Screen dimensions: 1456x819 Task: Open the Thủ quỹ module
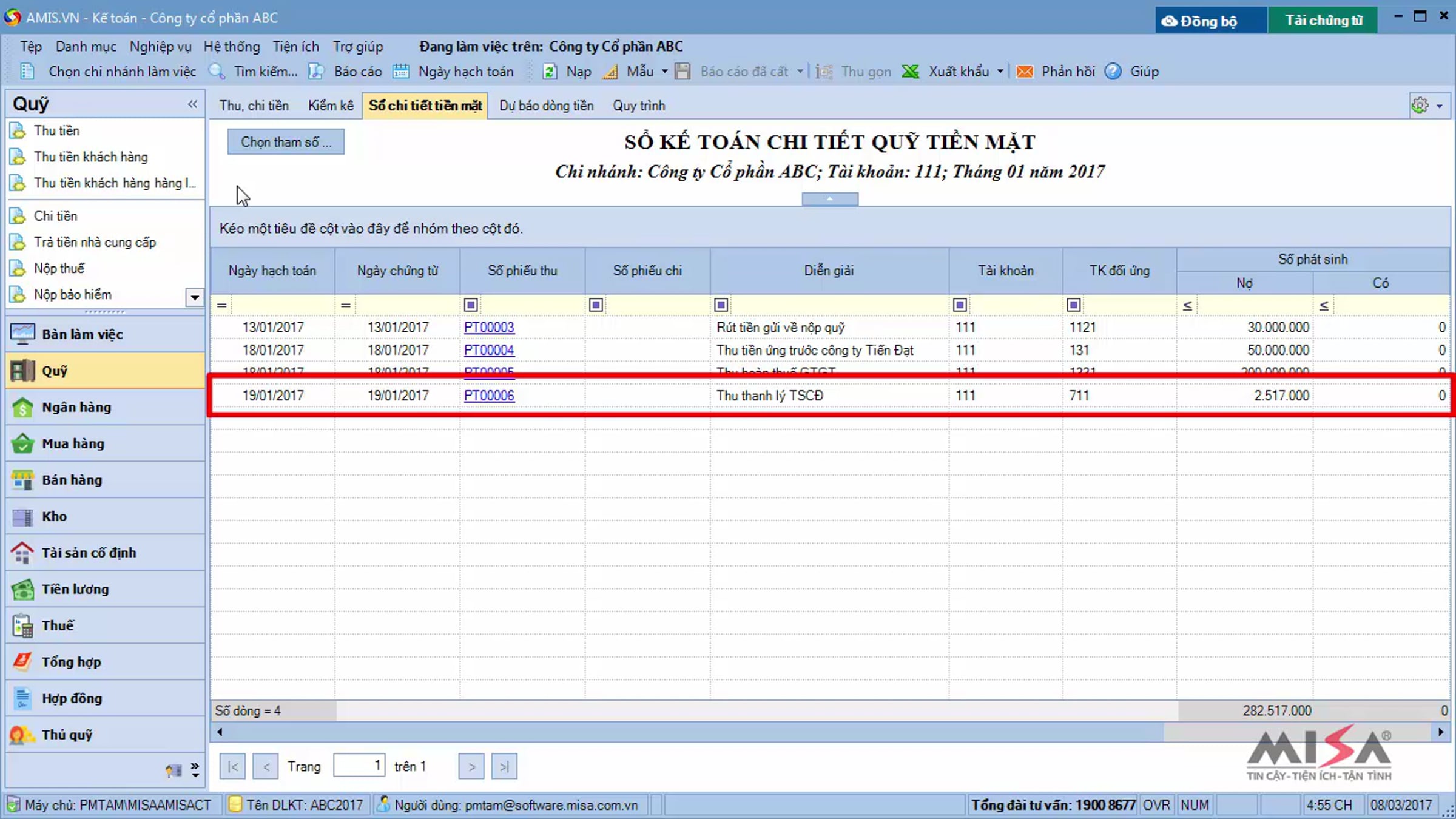[106, 735]
